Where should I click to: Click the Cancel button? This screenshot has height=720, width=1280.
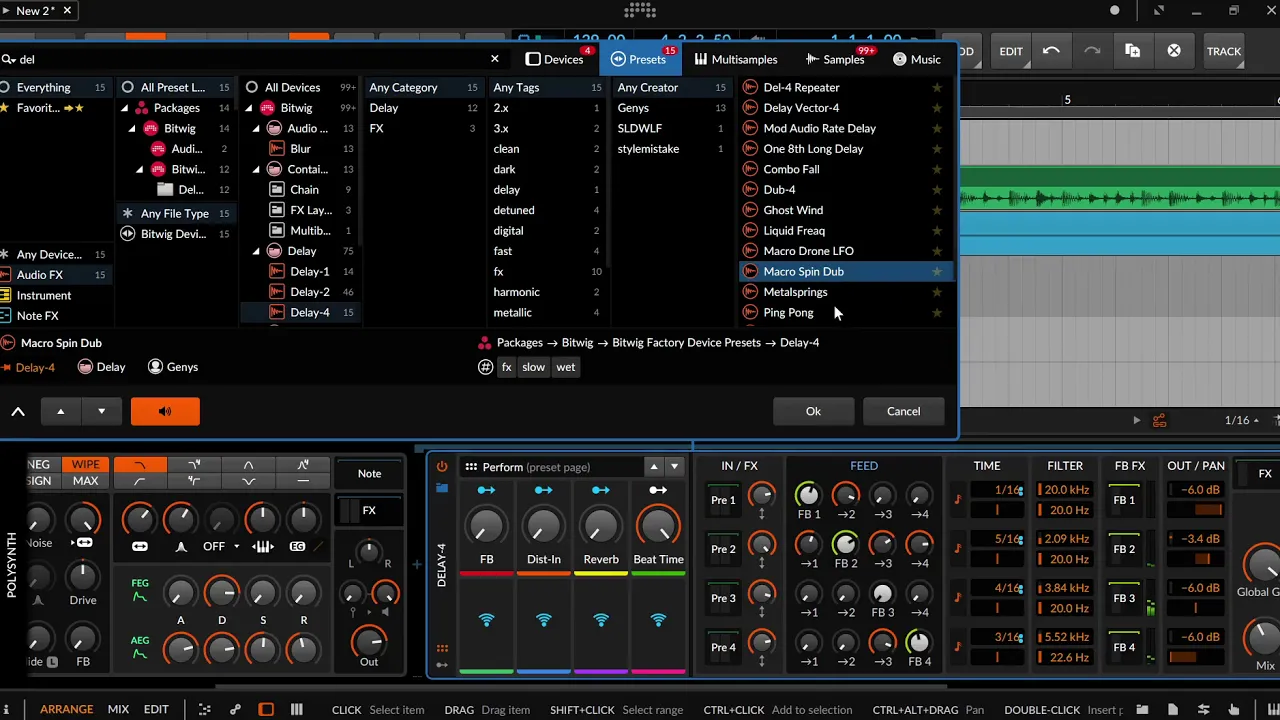click(x=903, y=411)
